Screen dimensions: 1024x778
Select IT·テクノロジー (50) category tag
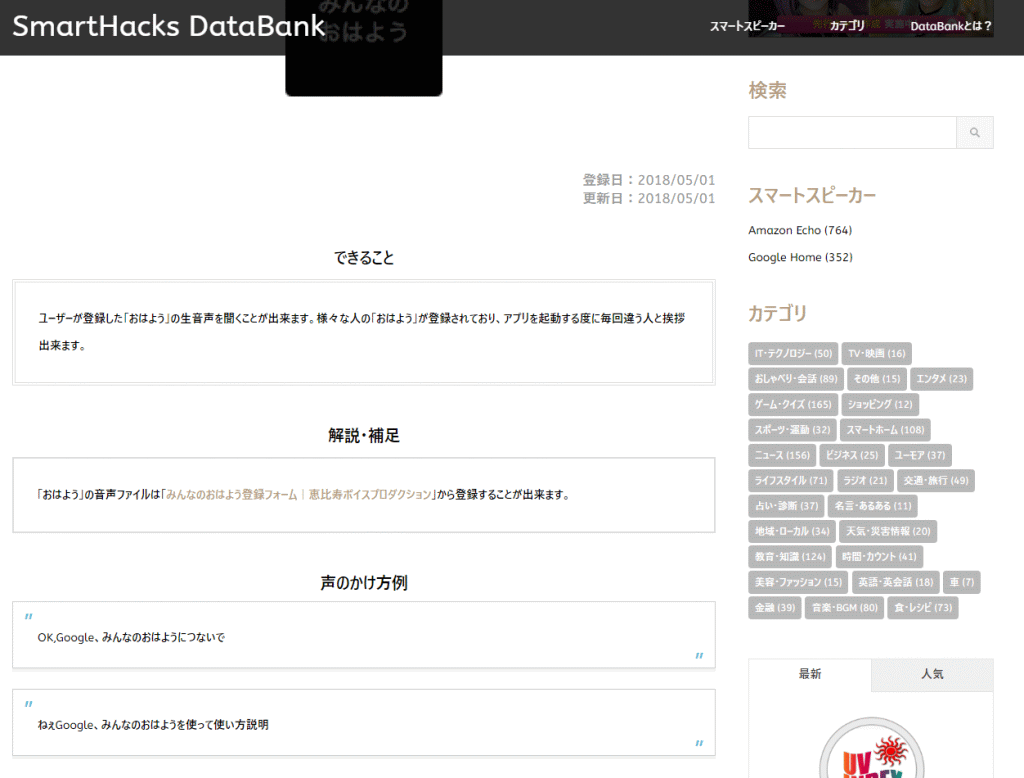[793, 353]
